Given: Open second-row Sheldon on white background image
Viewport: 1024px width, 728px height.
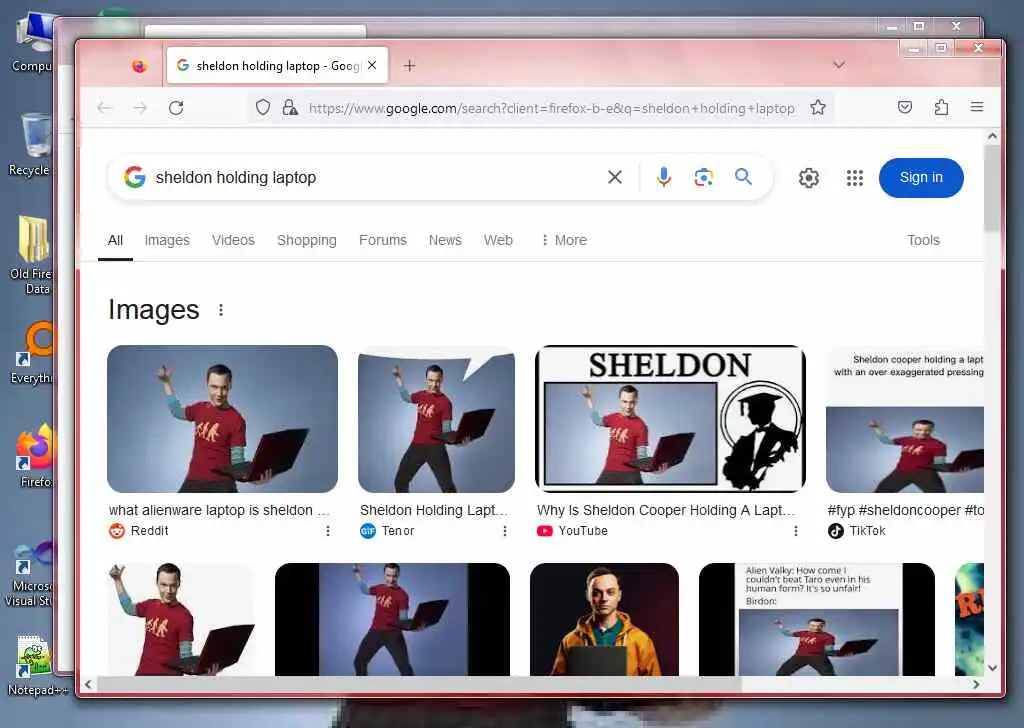Looking at the screenshot, I should coord(182,619).
